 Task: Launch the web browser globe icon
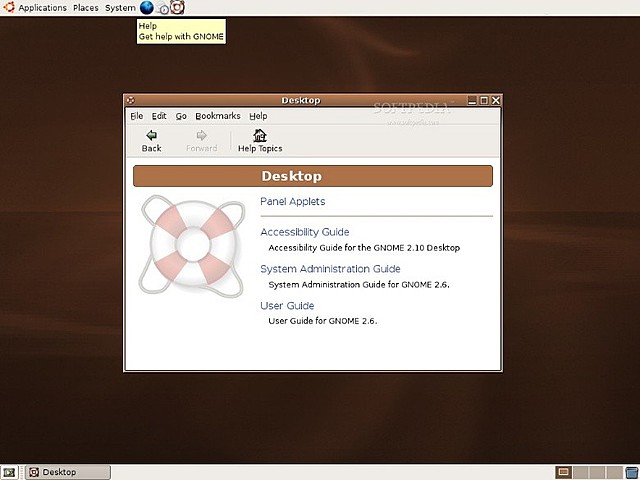(x=147, y=7)
